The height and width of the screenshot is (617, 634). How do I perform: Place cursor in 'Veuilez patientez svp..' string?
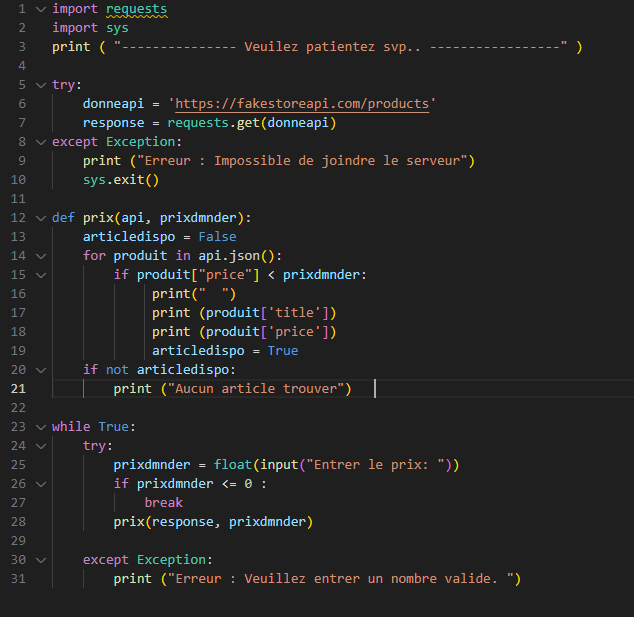(x=332, y=47)
